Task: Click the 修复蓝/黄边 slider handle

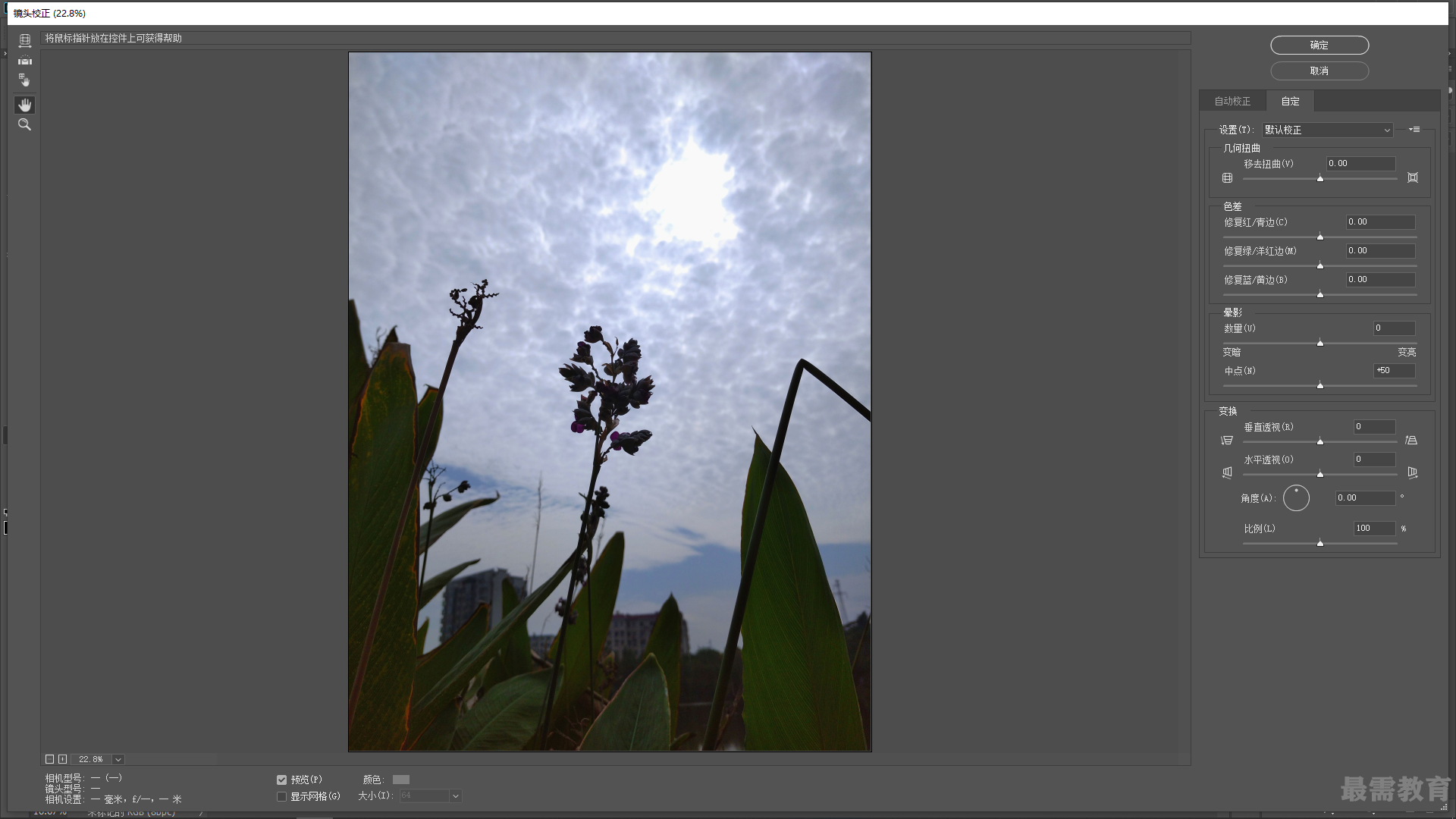Action: point(1320,294)
